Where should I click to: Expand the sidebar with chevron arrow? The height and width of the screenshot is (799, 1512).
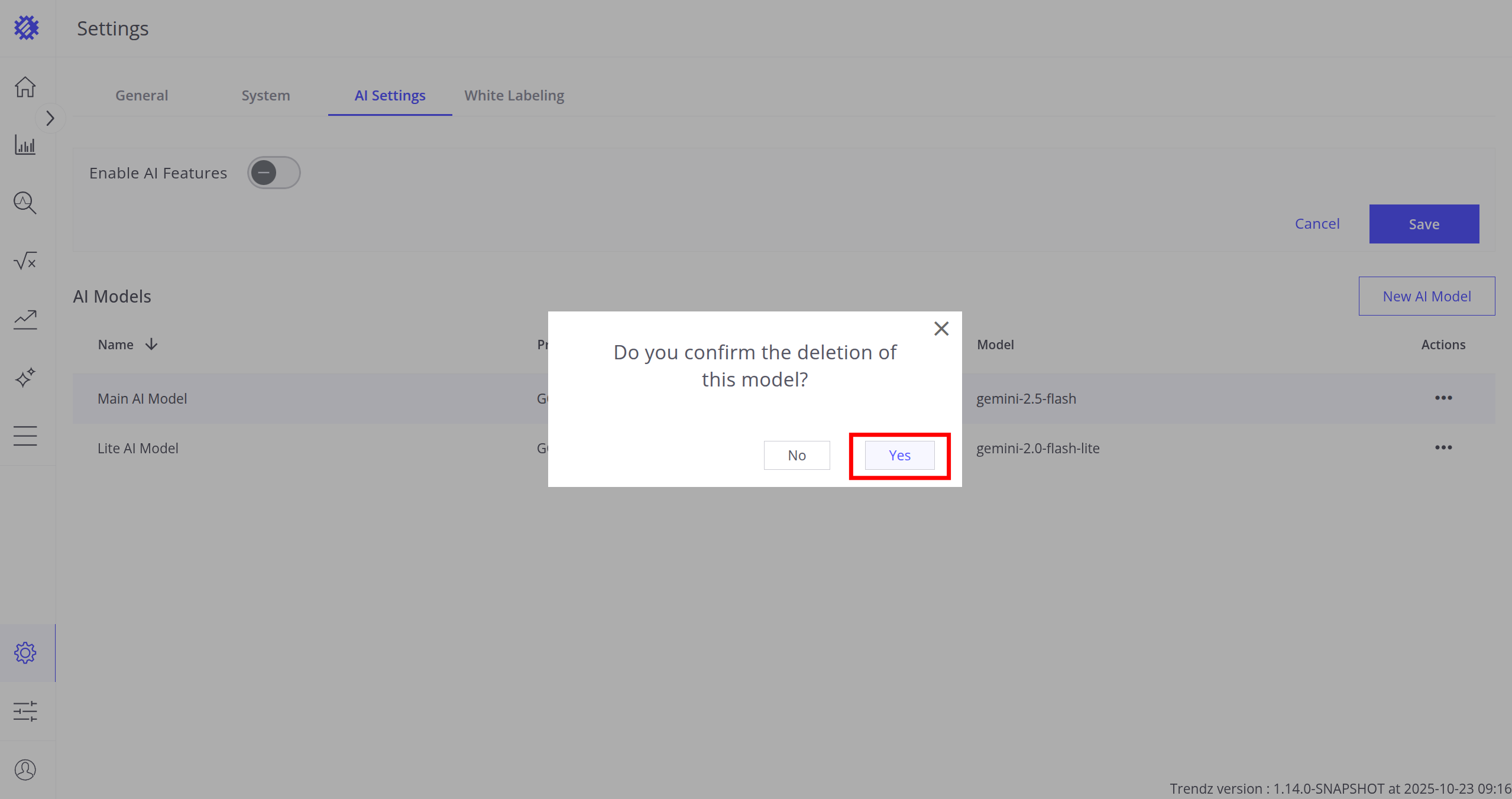pyautogui.click(x=50, y=119)
